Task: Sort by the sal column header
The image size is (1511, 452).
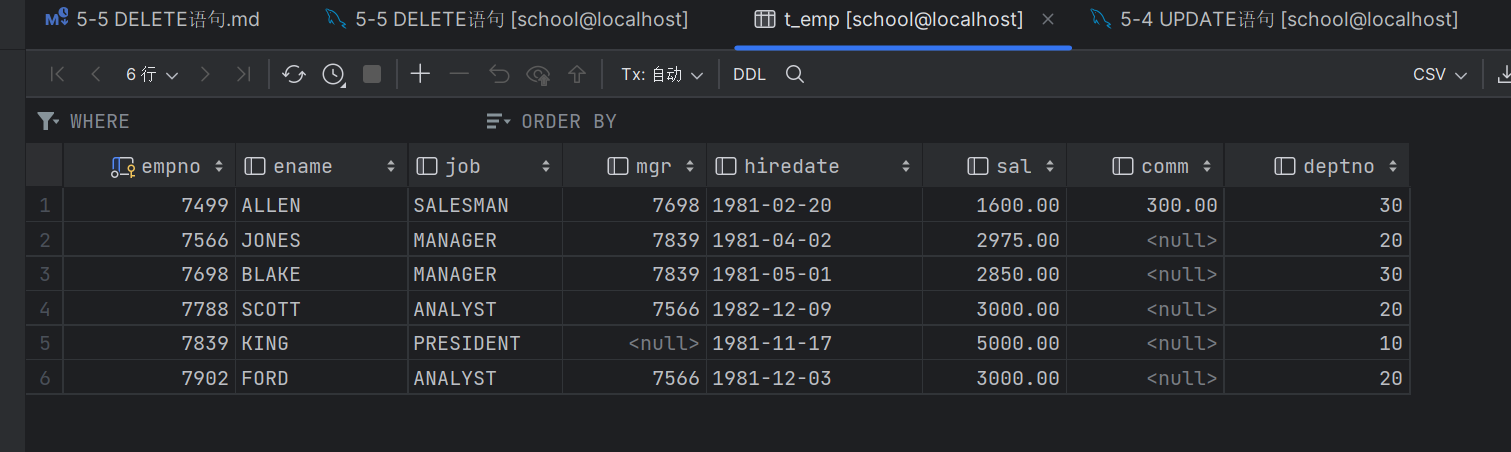Action: (1013, 166)
